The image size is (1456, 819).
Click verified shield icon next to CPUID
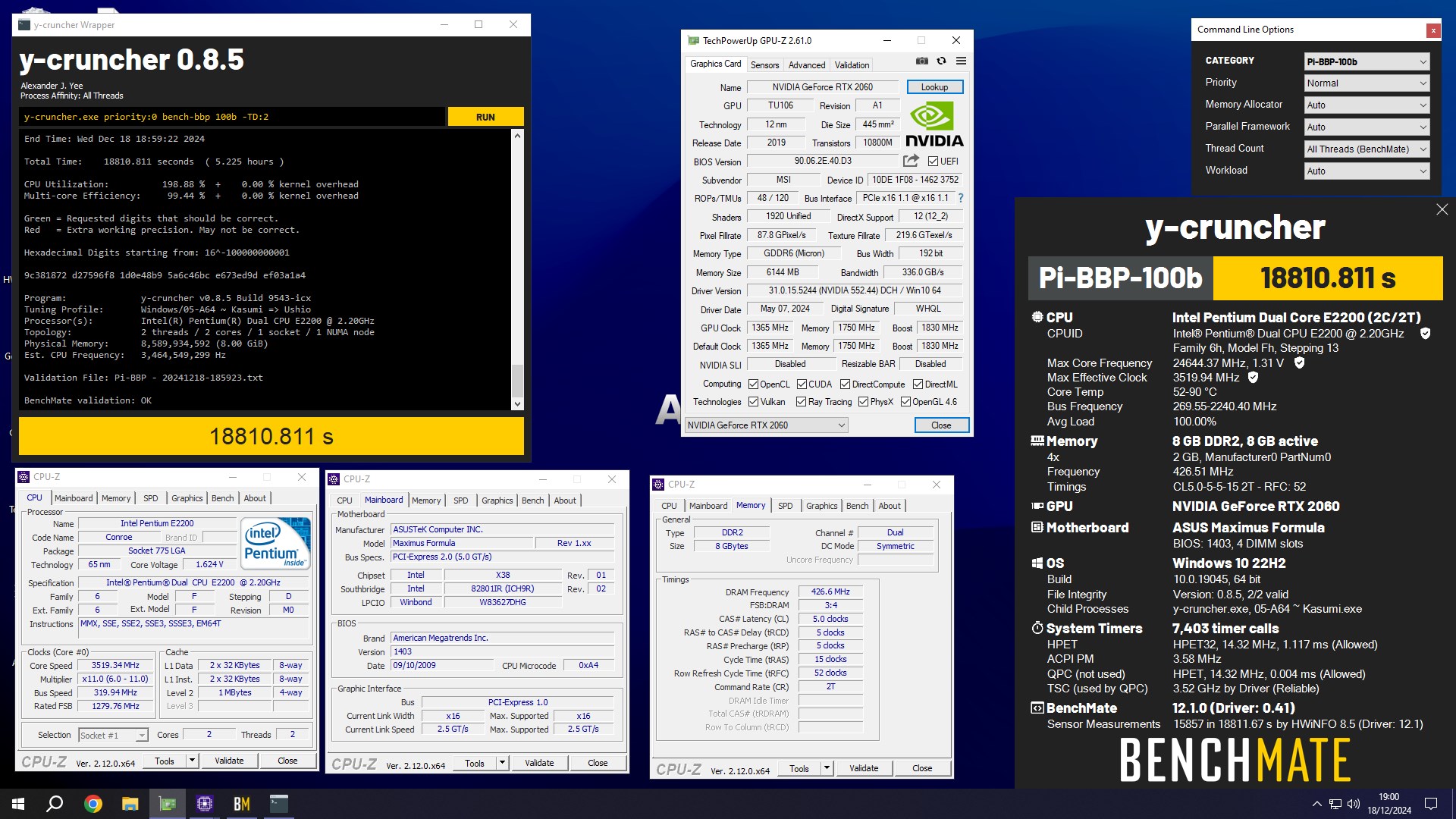(x=1425, y=334)
